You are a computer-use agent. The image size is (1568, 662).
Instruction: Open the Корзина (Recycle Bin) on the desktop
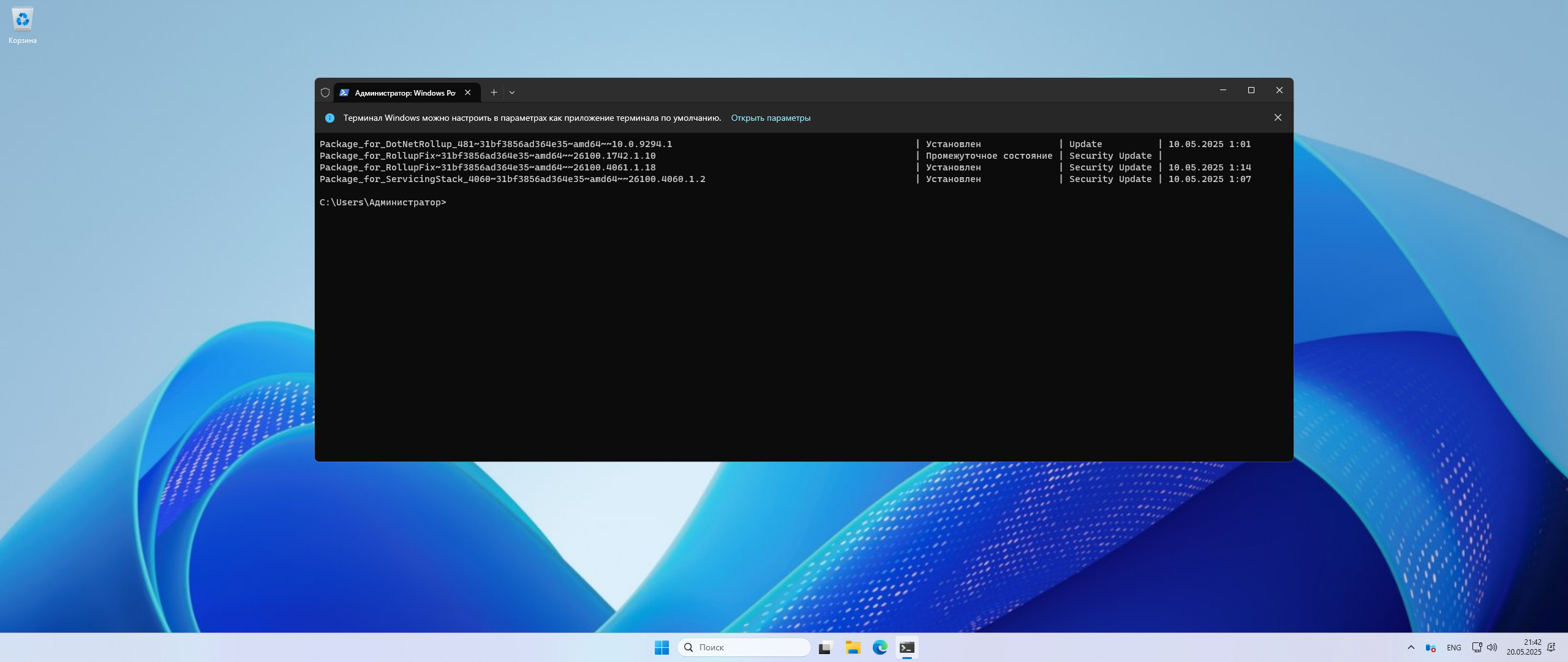click(x=23, y=20)
